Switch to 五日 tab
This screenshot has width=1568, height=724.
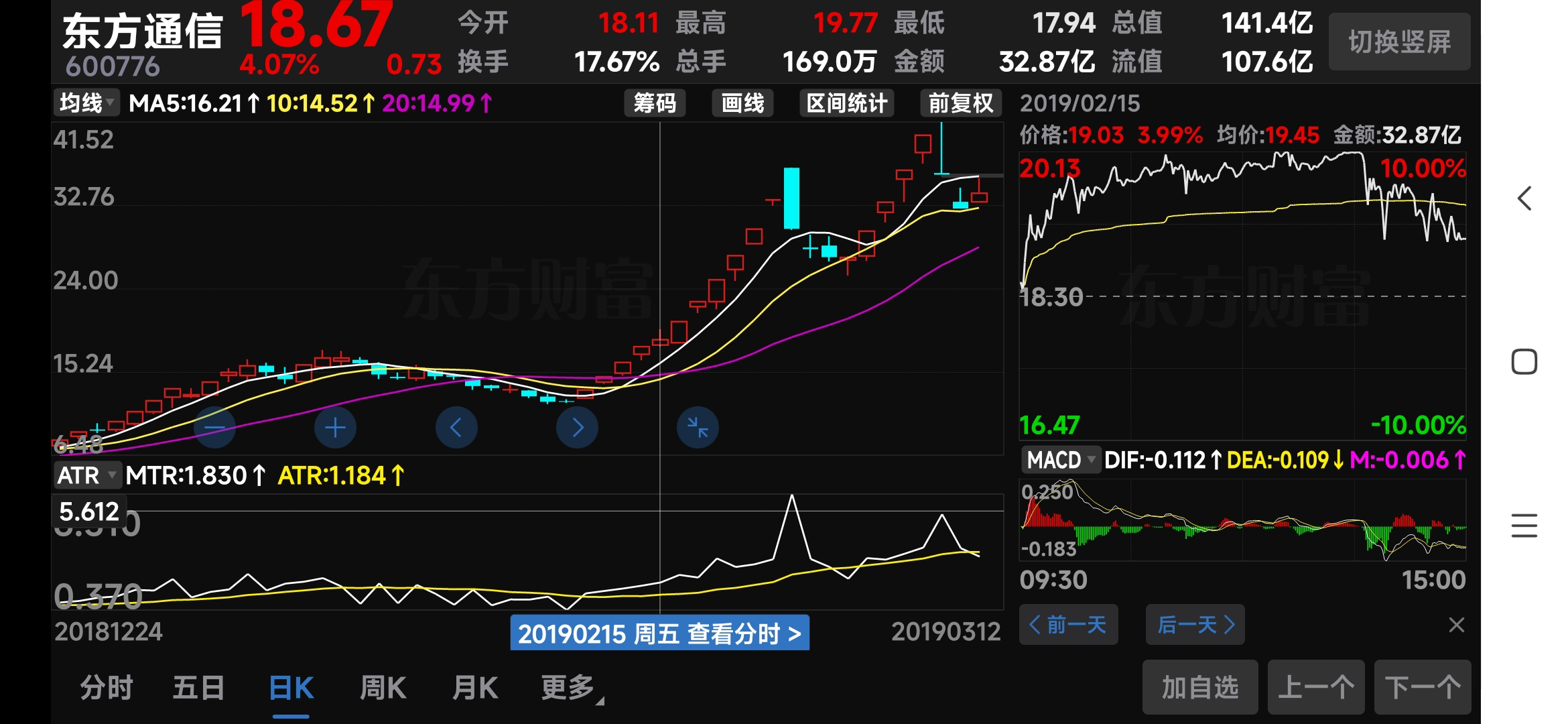[x=199, y=688]
